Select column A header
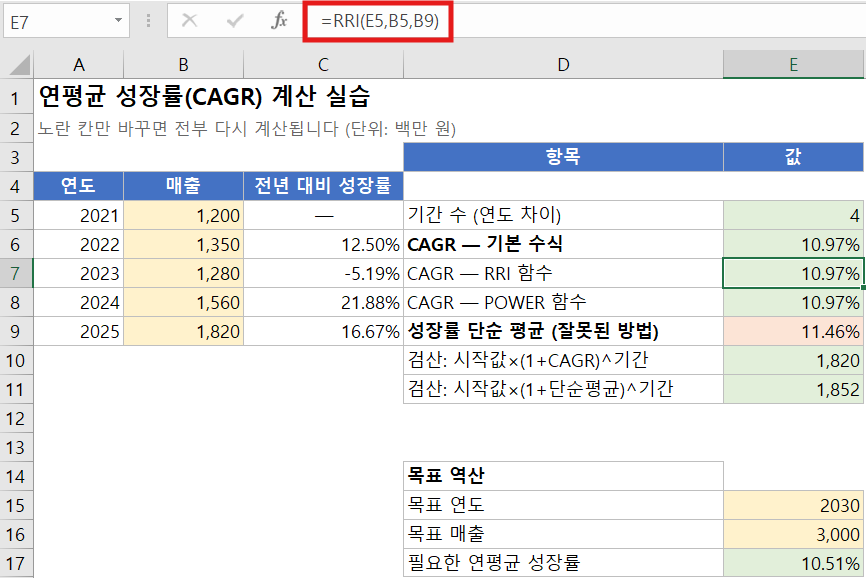866x578 pixels. (78, 65)
